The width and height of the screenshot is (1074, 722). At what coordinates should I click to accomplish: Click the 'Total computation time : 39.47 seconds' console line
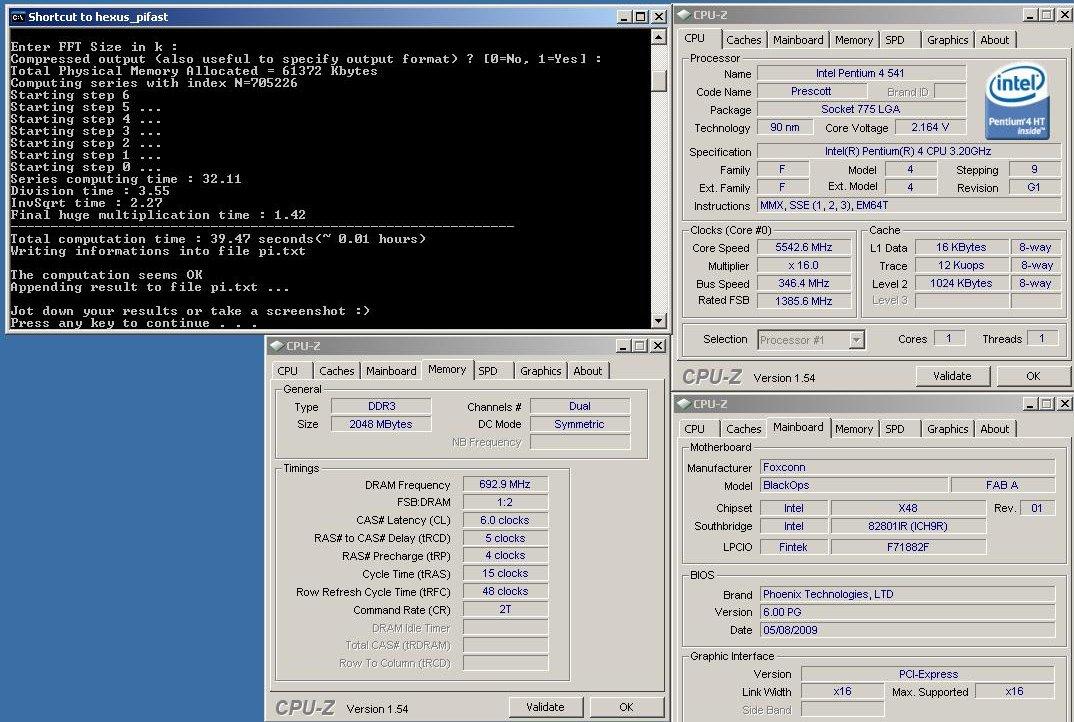[x=218, y=239]
